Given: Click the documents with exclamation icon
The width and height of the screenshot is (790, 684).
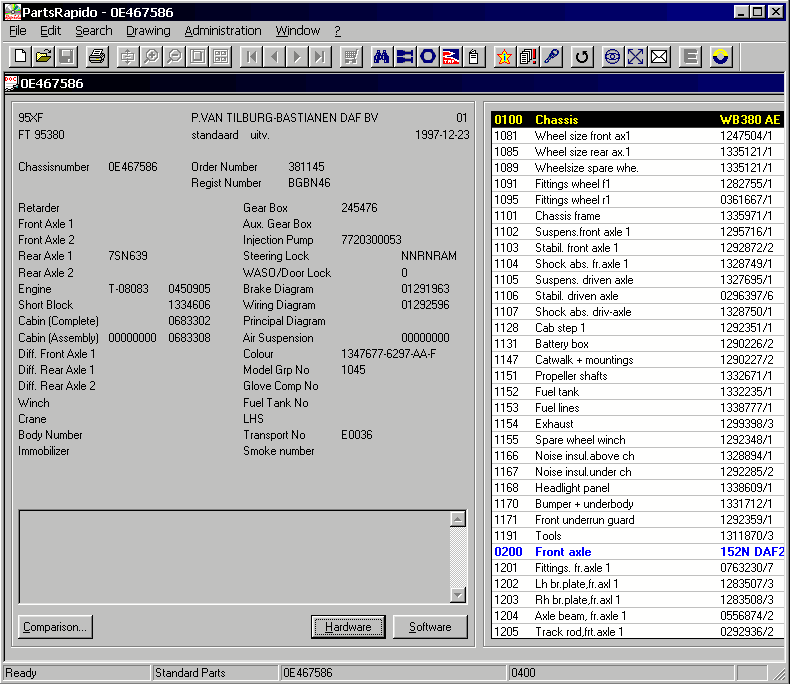Looking at the screenshot, I should pyautogui.click(x=528, y=56).
